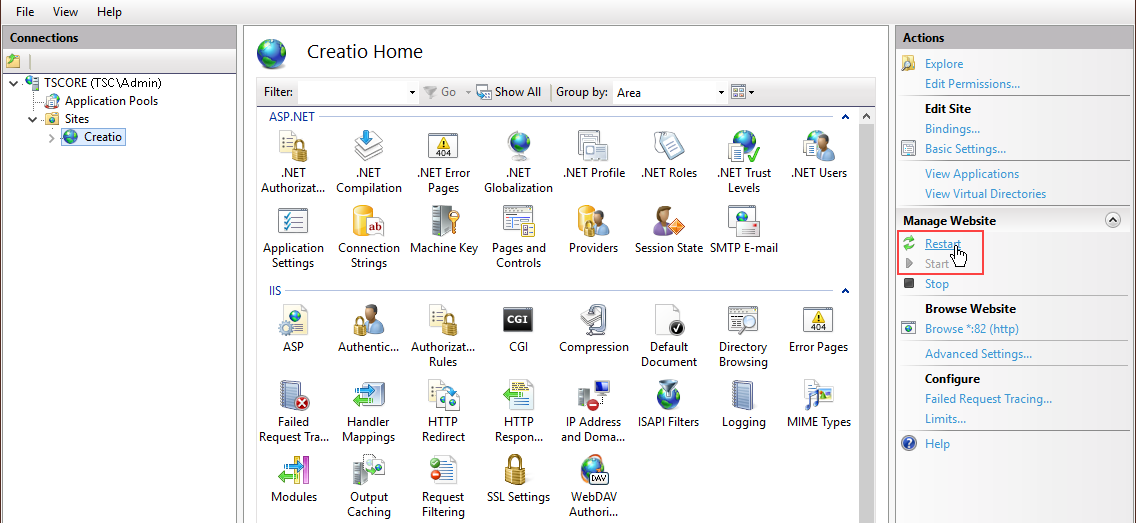Image resolution: width=1136 pixels, height=523 pixels.
Task: Collapse the IIS group section
Action: [x=845, y=291]
